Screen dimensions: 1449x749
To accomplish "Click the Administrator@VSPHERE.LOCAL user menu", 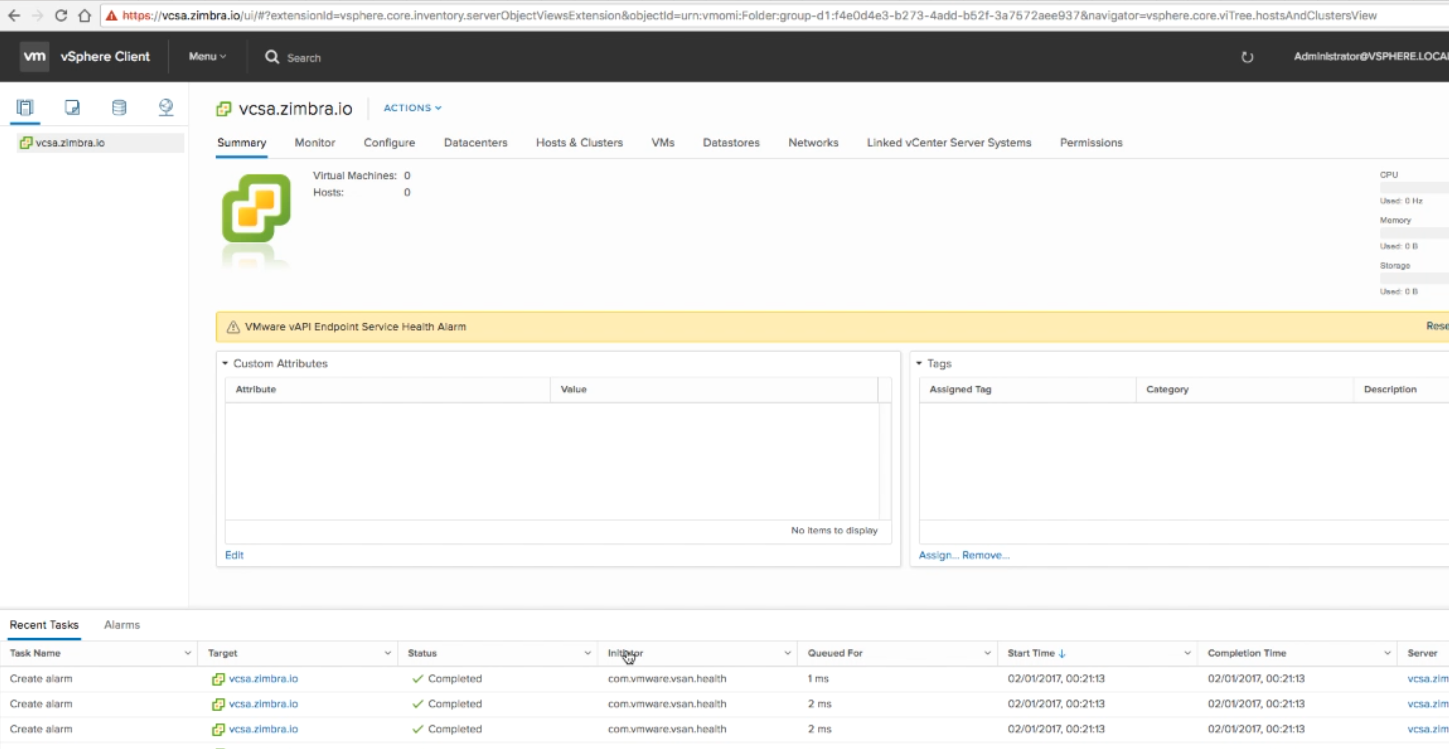I will (x=1371, y=57).
